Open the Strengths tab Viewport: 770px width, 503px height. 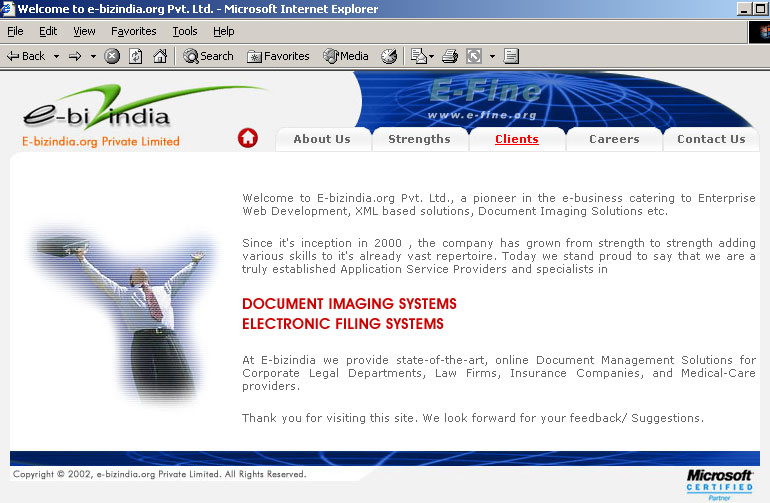(419, 139)
